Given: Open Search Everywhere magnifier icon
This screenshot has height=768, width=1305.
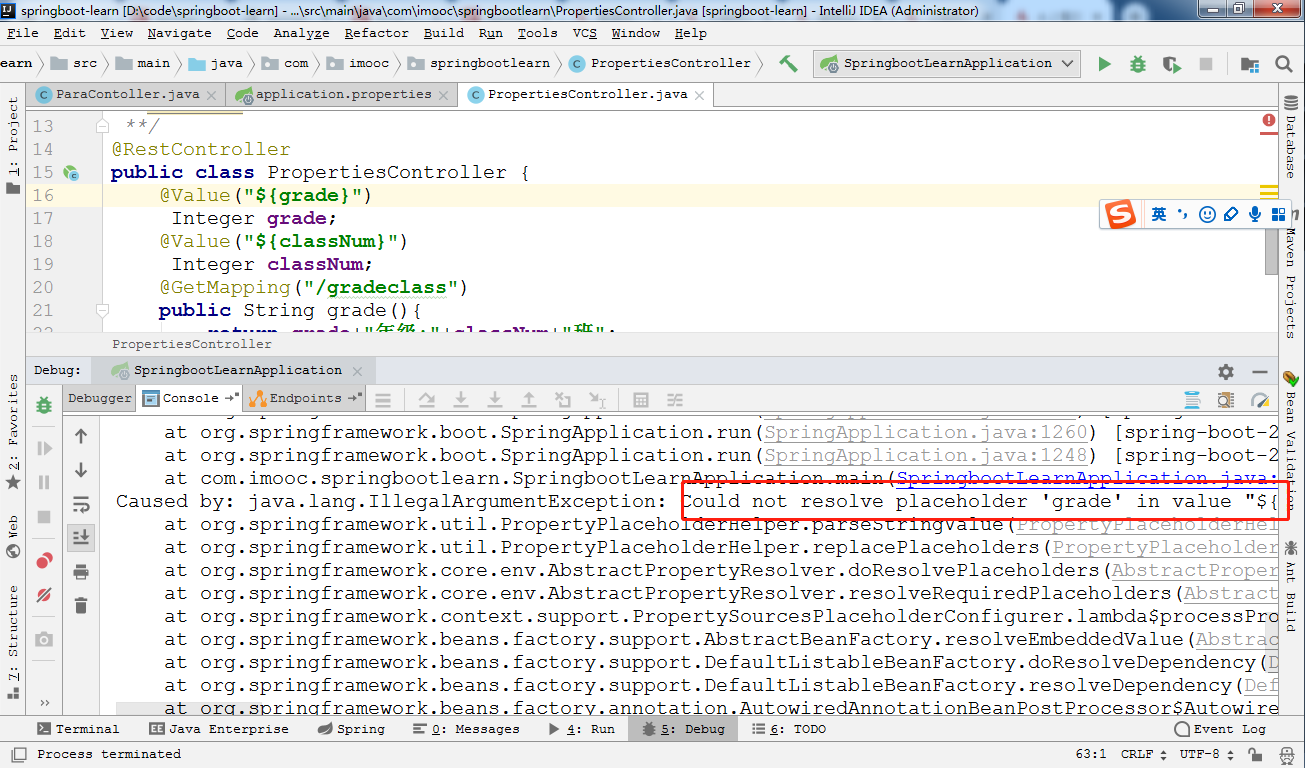Looking at the screenshot, I should point(1283,64).
